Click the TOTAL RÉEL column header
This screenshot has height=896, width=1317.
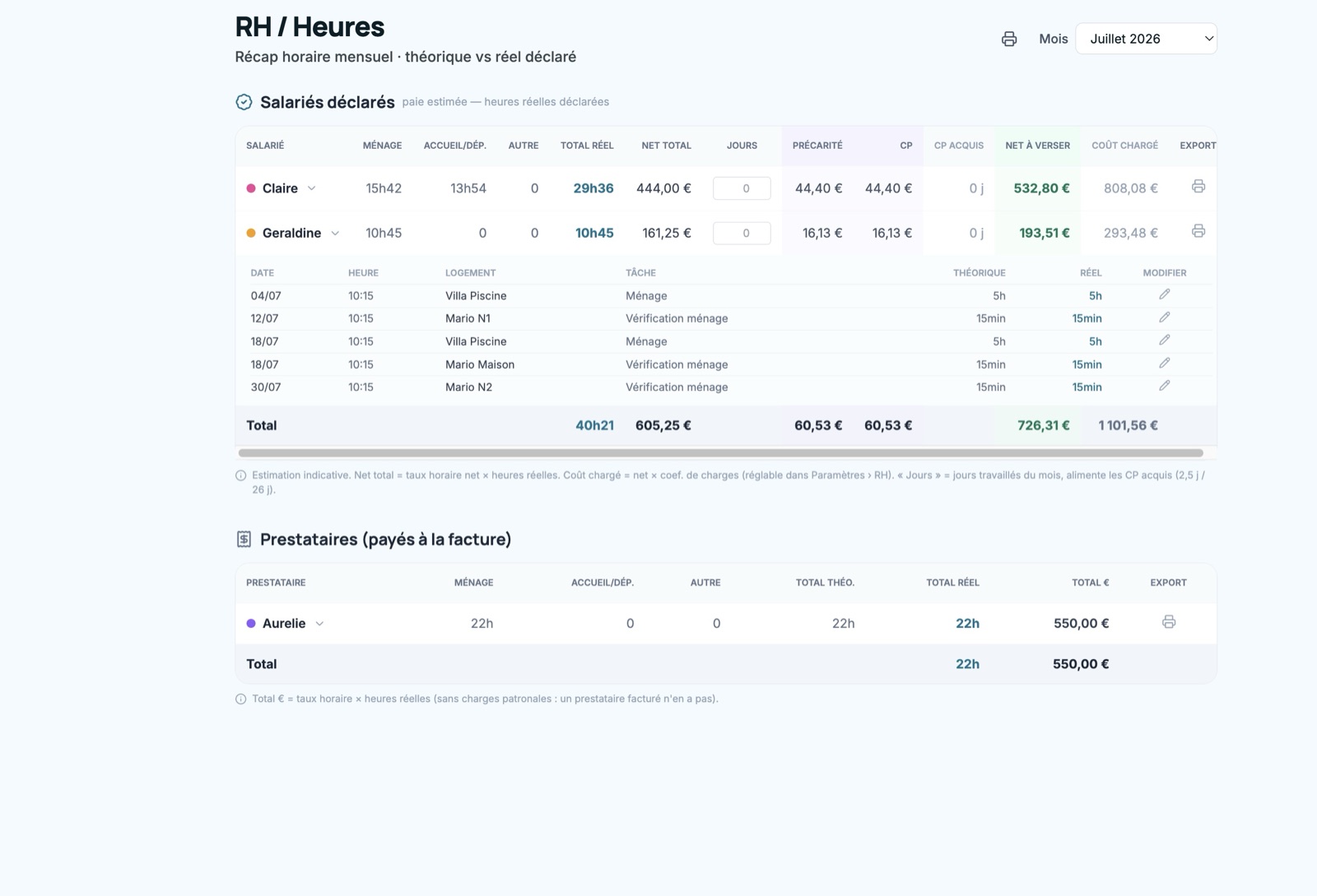(587, 146)
